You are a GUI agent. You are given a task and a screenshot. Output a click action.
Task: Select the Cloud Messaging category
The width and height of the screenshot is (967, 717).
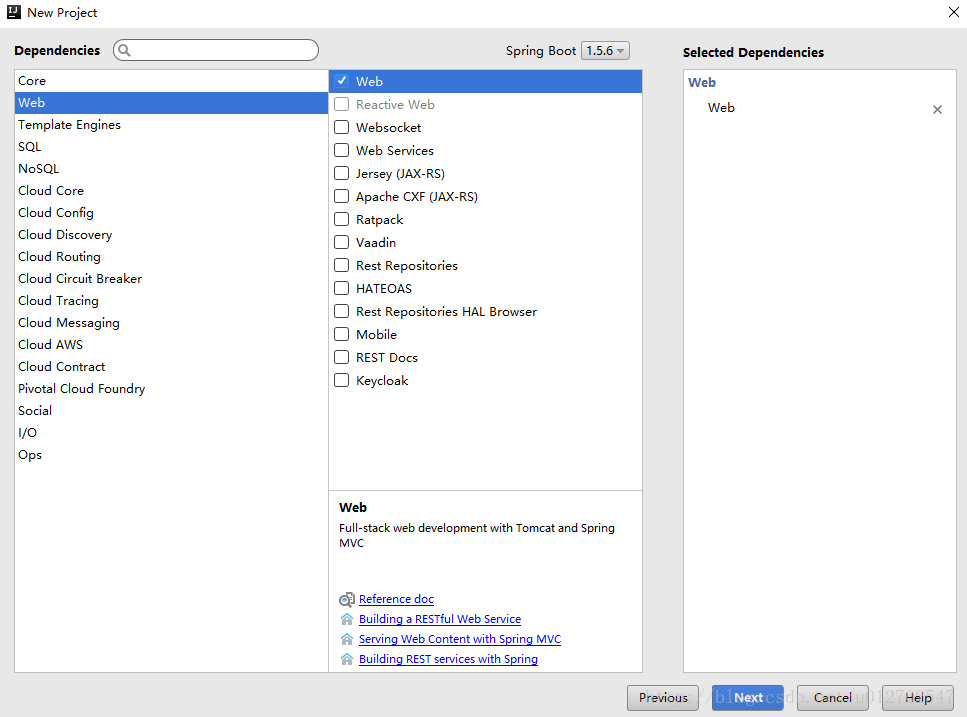tap(171, 322)
